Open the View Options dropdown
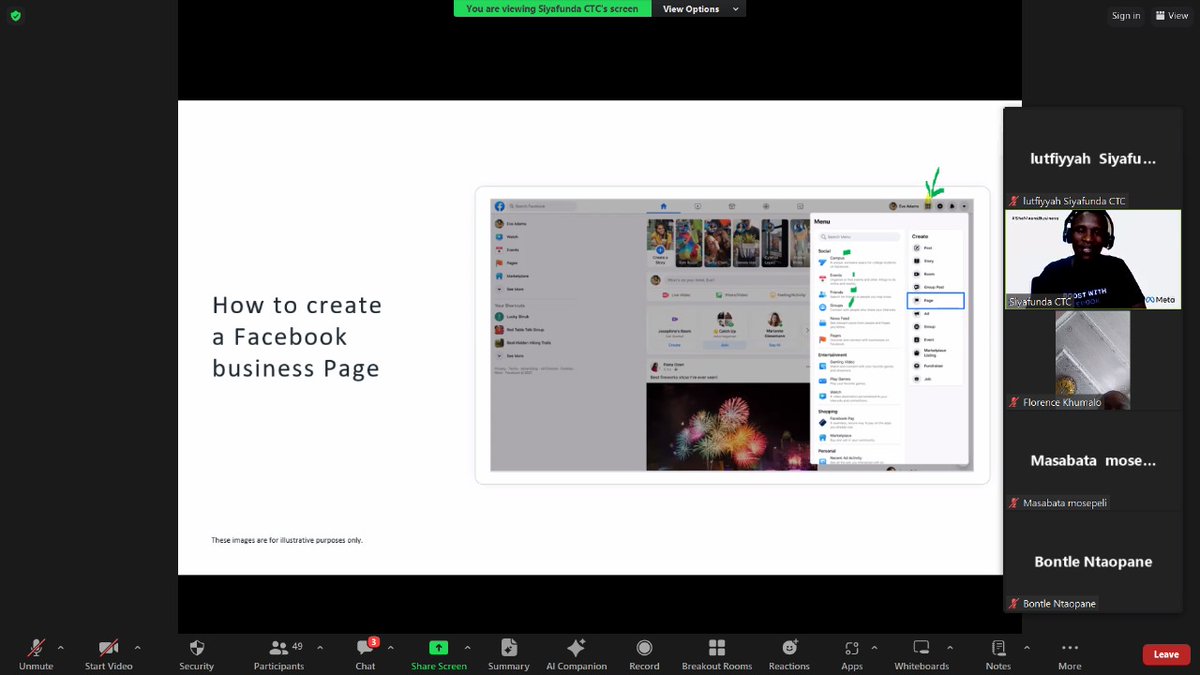 699,9
